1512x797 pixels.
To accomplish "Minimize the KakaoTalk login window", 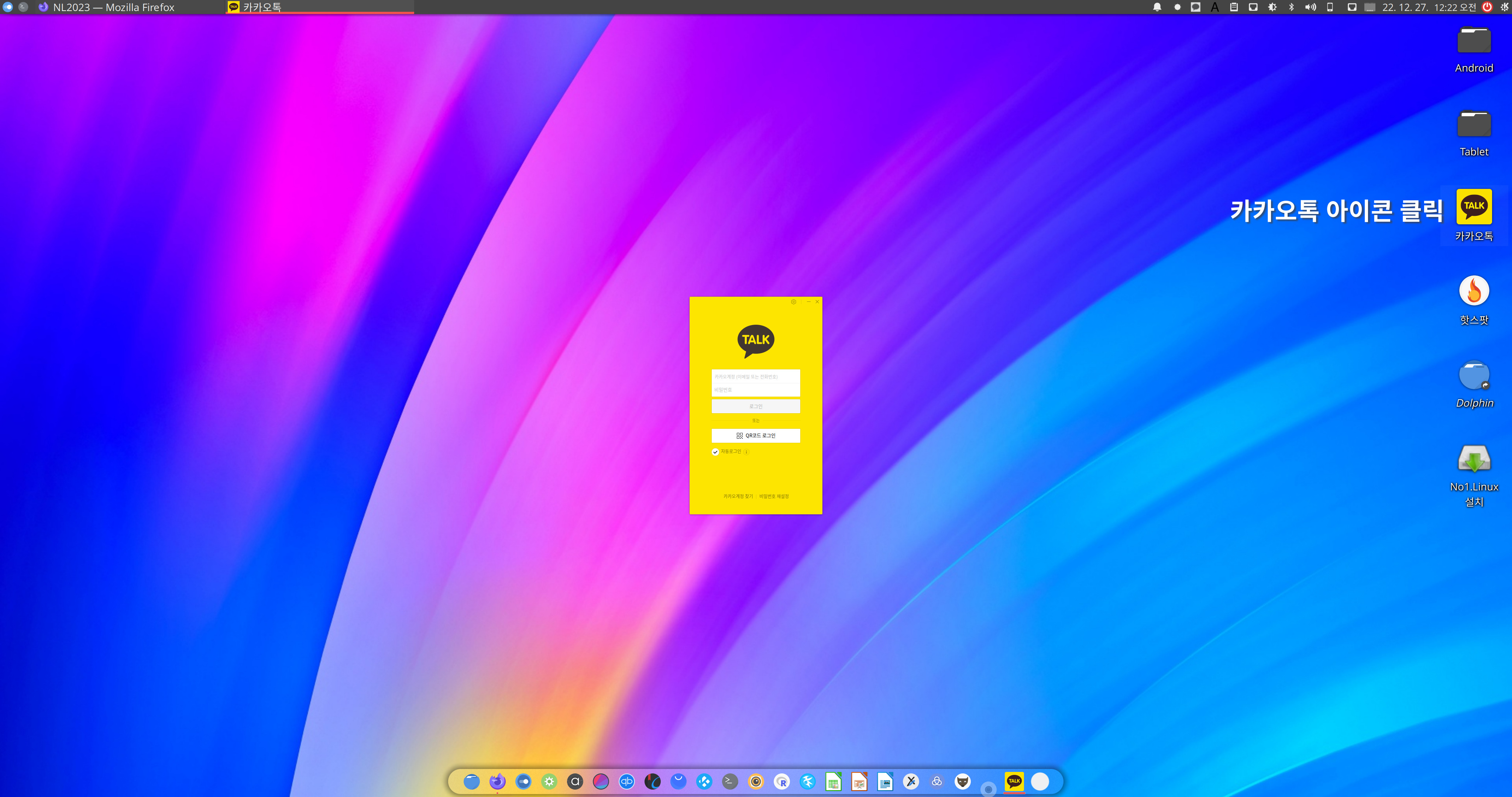I will (808, 302).
